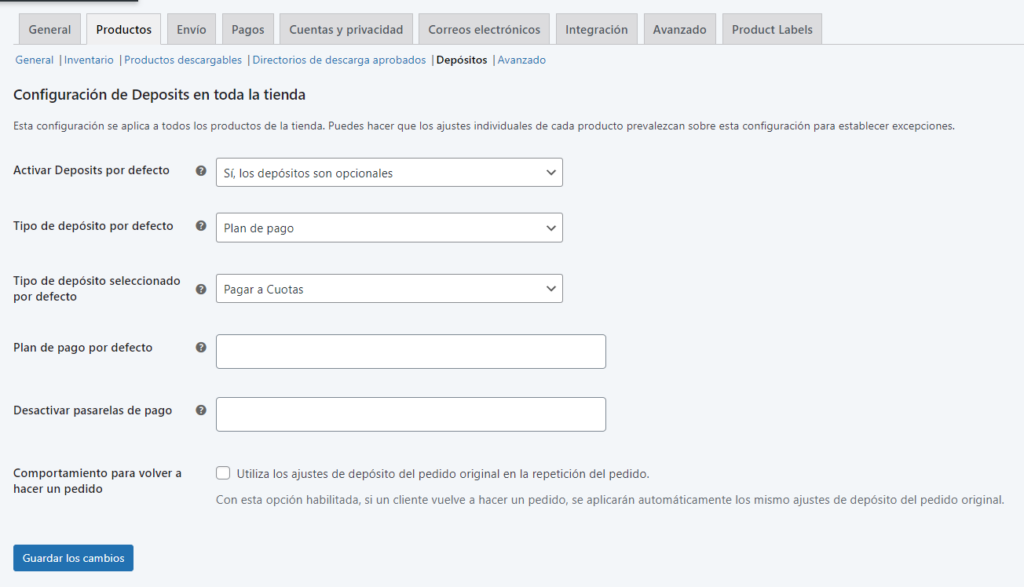This screenshot has height=587, width=1024.
Task: Open the Pagos tab
Action: [247, 30]
